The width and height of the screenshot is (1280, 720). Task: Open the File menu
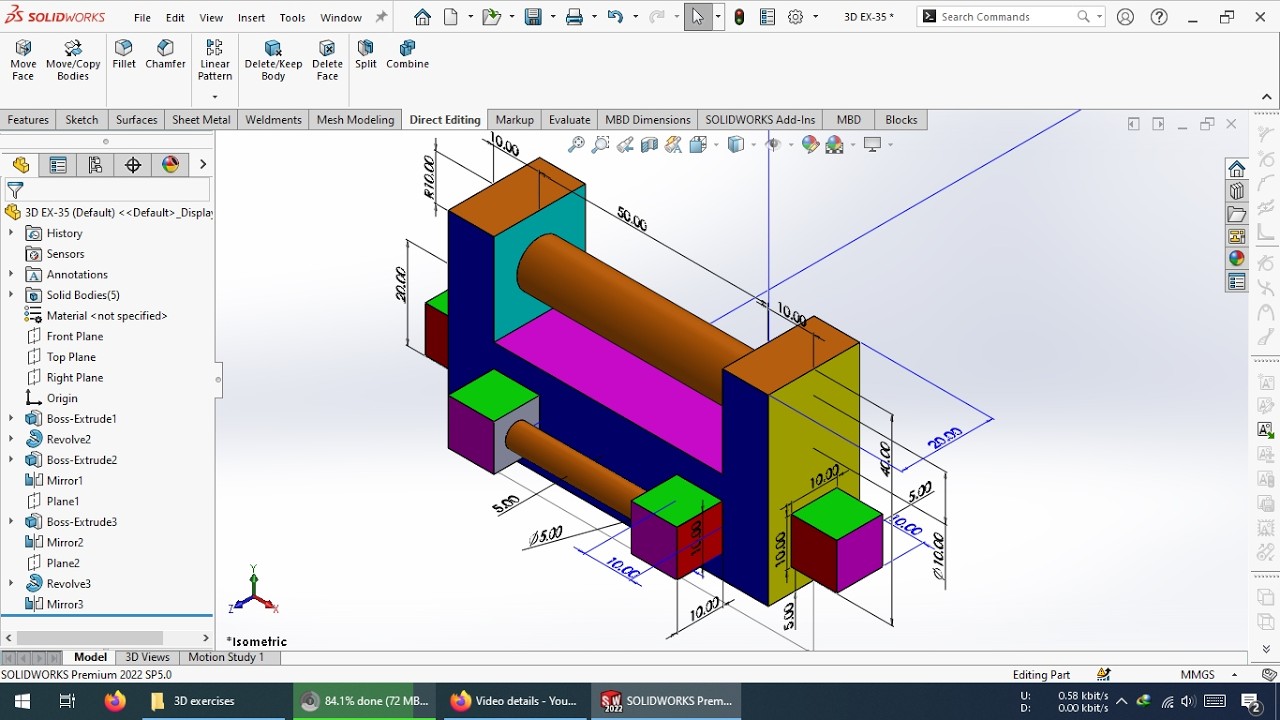click(x=142, y=17)
